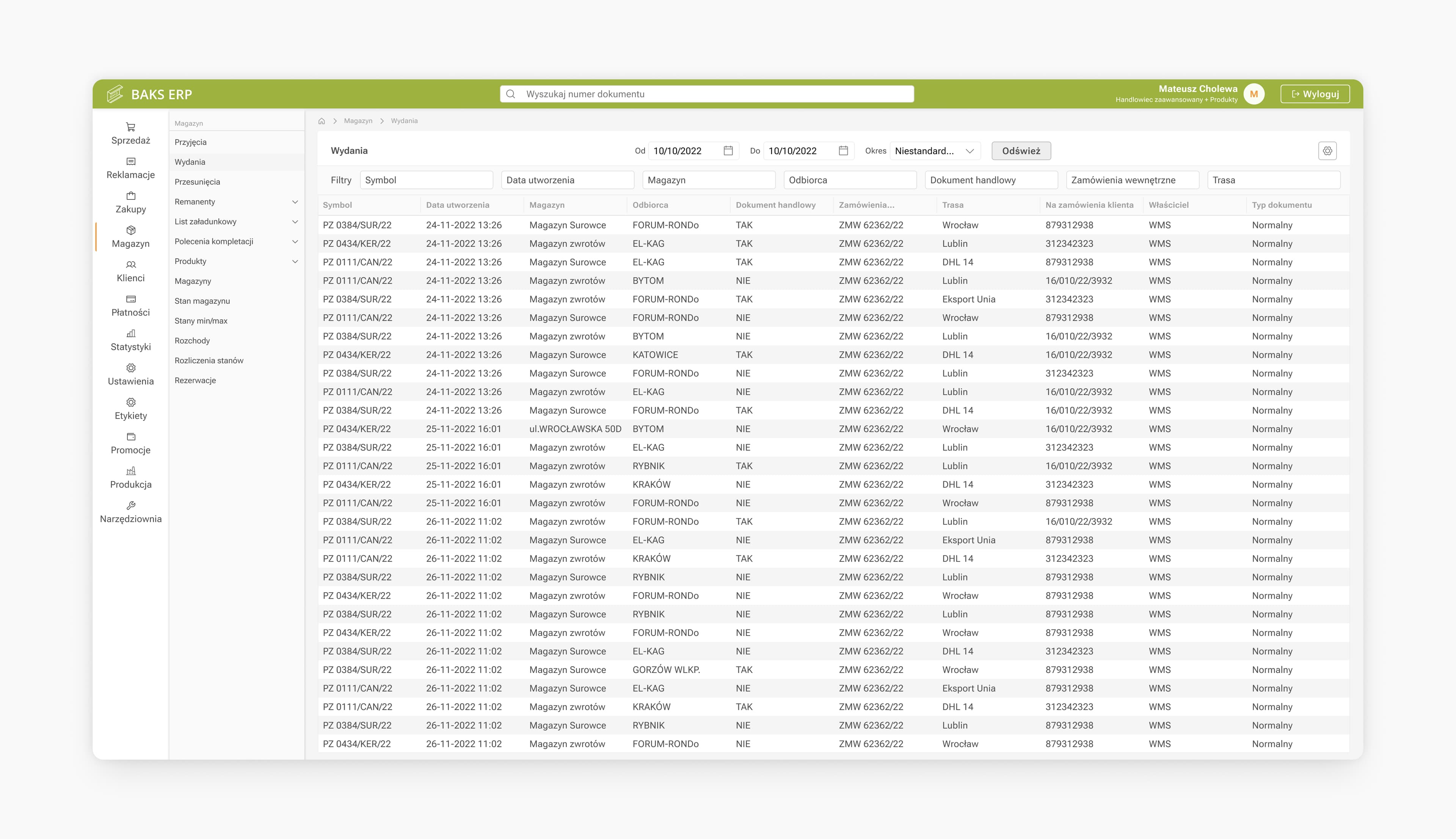This screenshot has width=1456, height=839.
Task: Open the Zakupy bag icon
Action: [x=131, y=196]
